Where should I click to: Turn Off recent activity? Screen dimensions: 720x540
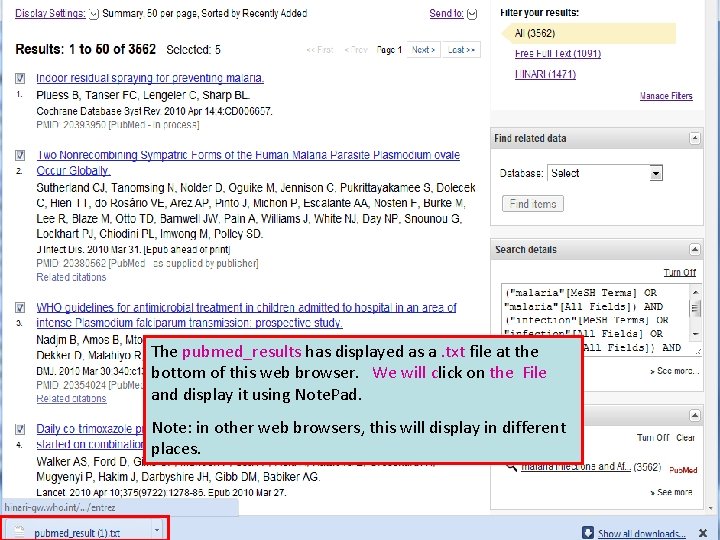653,438
